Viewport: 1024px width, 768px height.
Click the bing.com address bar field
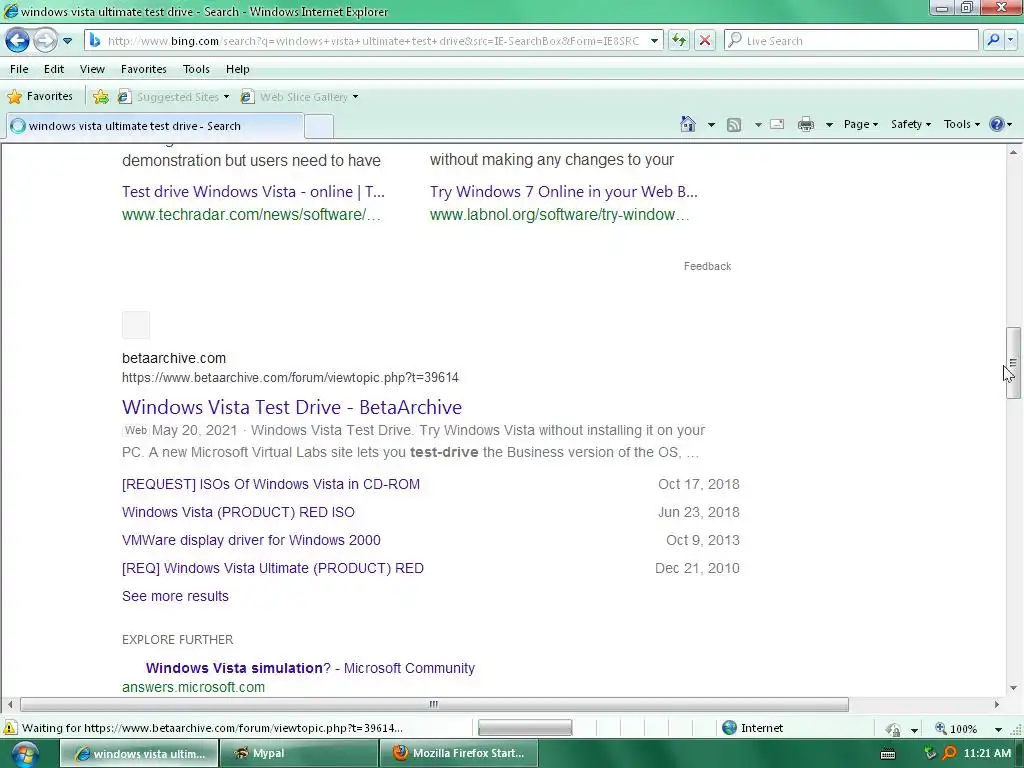click(374, 40)
